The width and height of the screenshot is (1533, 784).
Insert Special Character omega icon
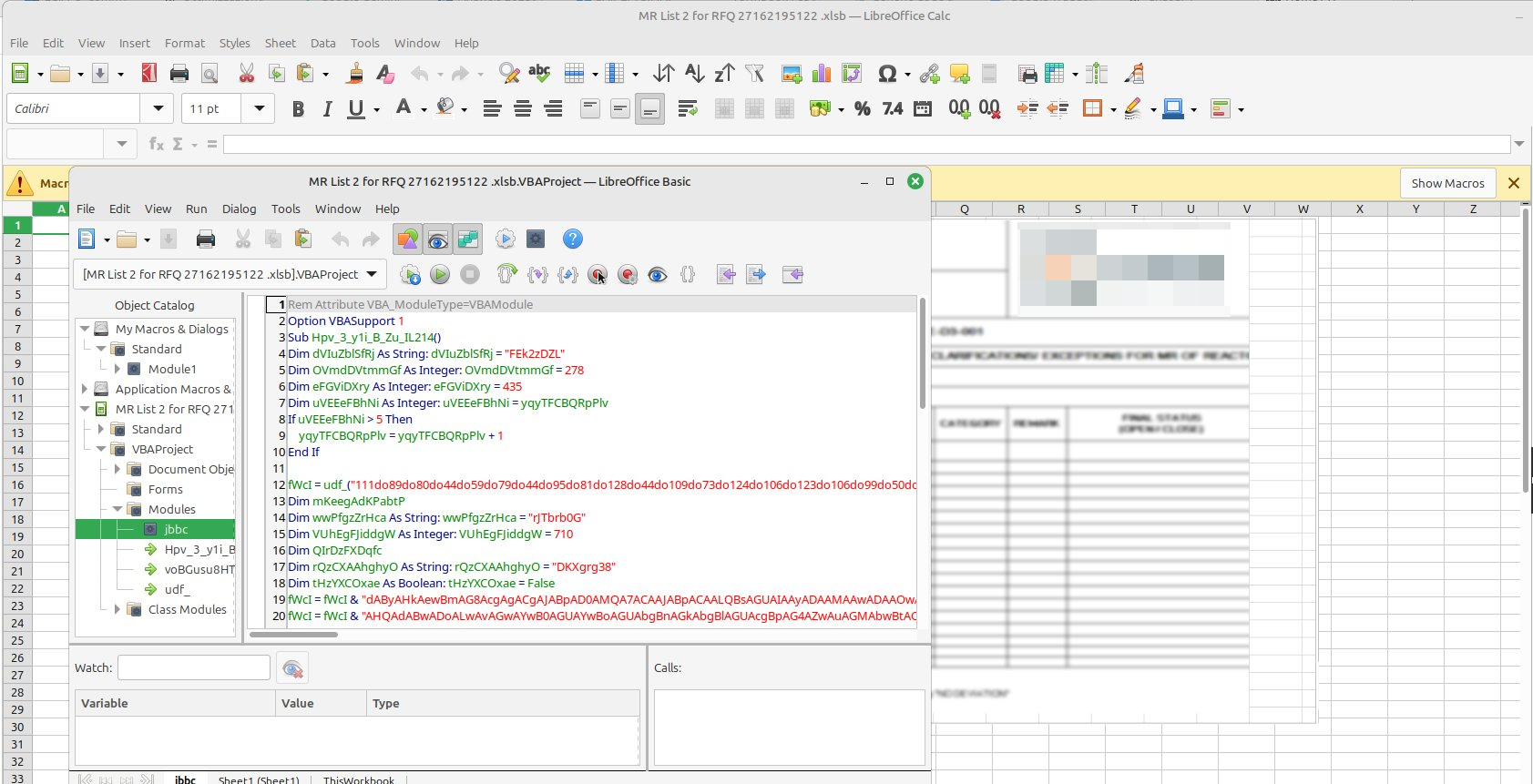click(x=887, y=74)
